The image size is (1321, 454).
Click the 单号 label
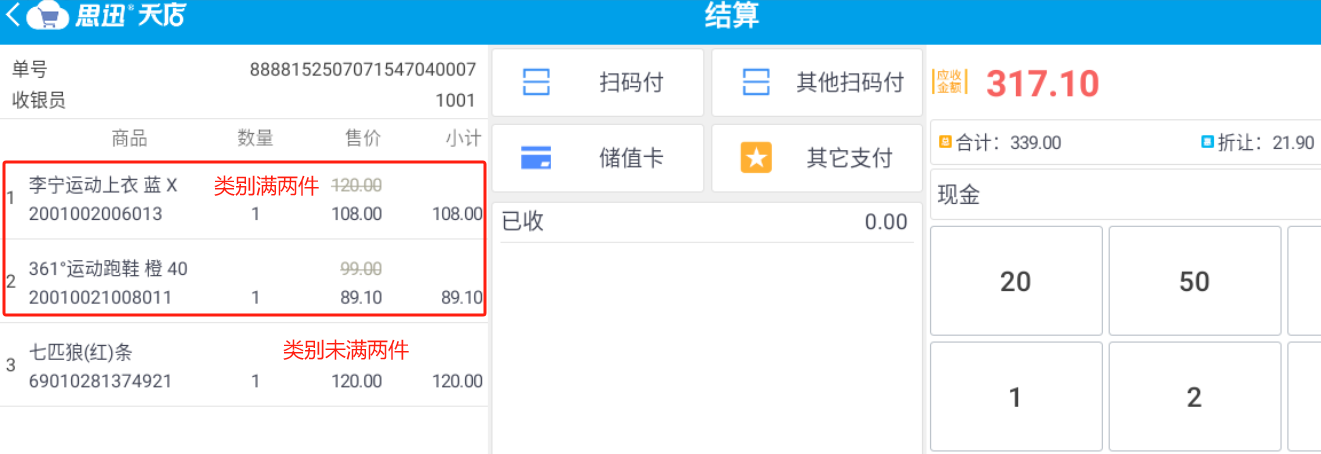pos(29,70)
